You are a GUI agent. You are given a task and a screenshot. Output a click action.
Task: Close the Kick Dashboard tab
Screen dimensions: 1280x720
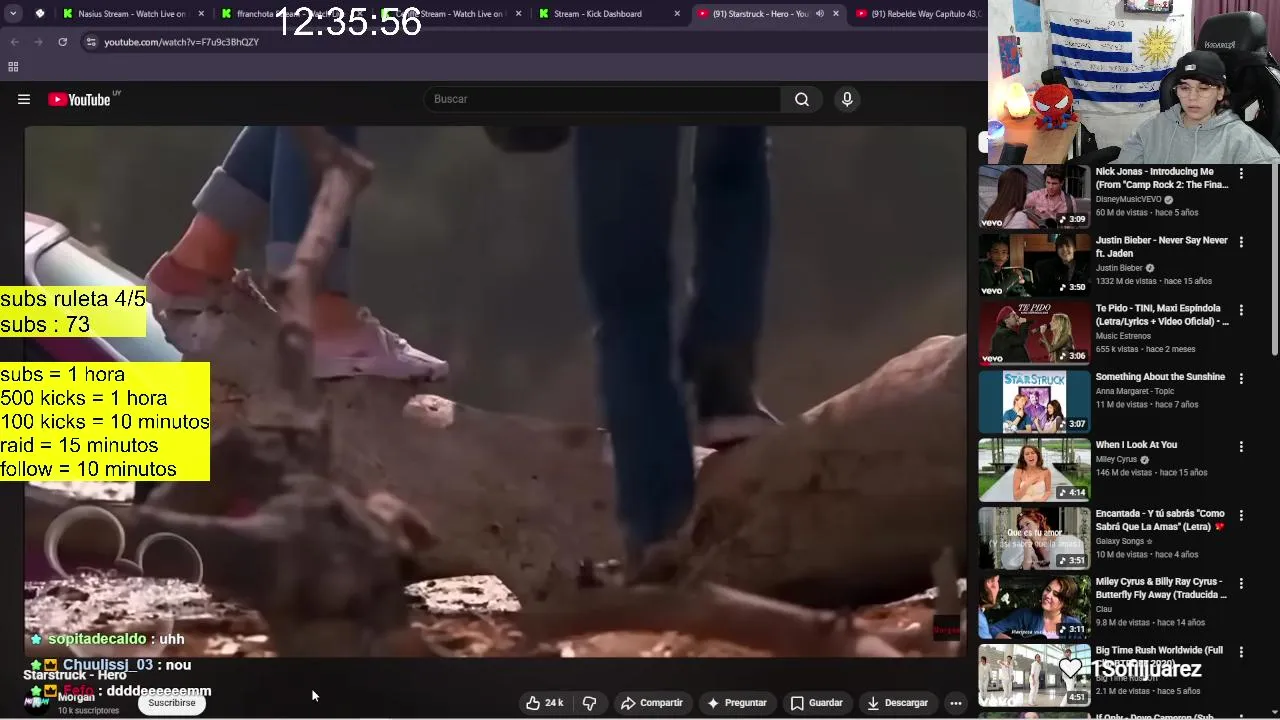tap(677, 14)
